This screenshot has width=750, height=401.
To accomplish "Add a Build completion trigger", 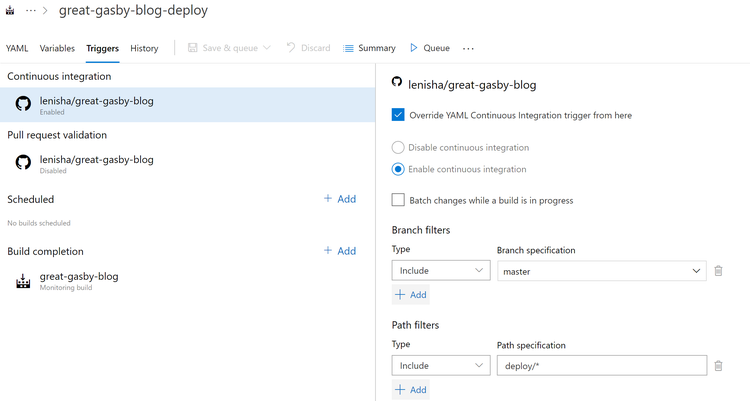I will click(340, 251).
